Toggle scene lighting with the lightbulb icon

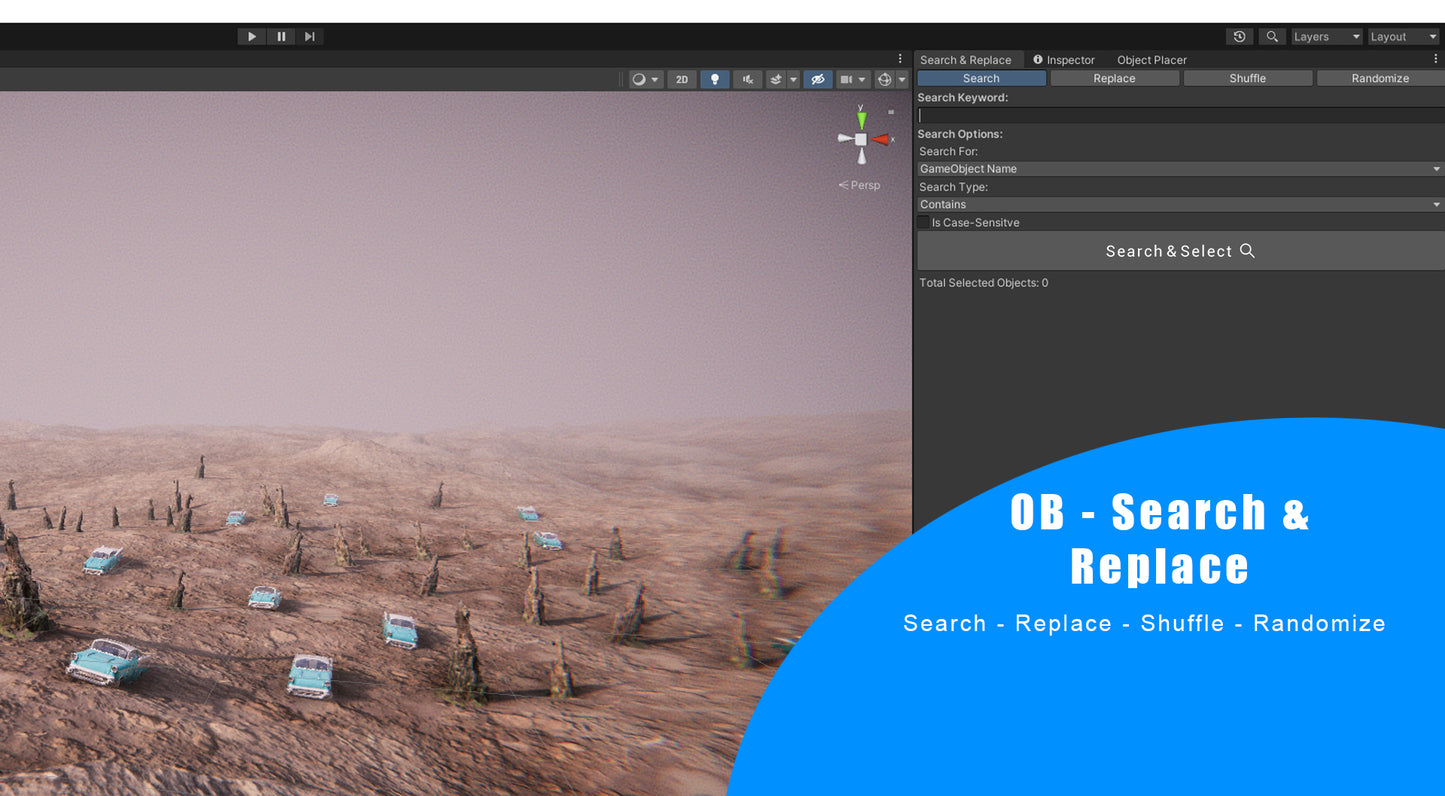pos(714,80)
